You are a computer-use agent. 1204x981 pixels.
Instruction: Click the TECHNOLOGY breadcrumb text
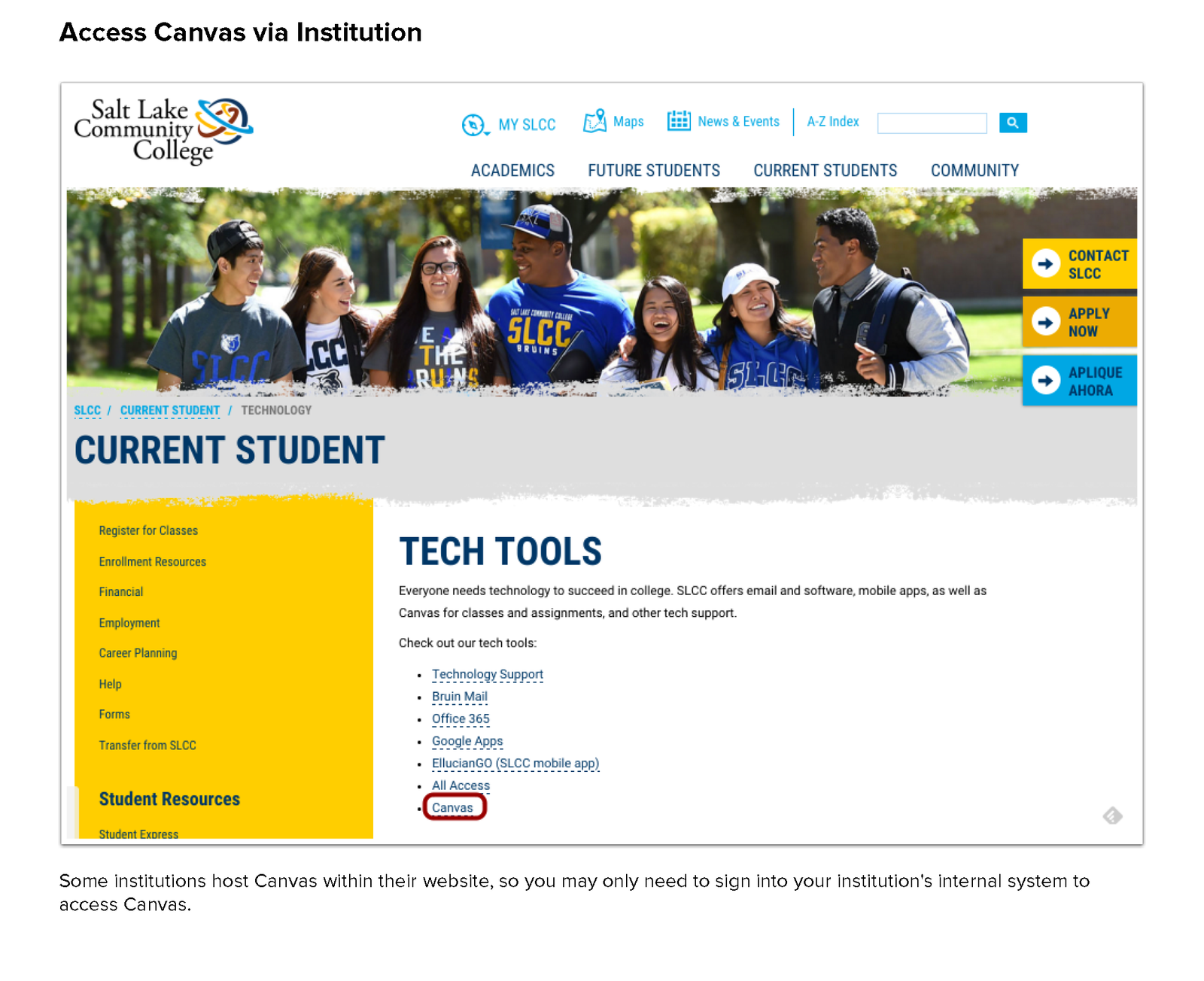tap(276, 410)
